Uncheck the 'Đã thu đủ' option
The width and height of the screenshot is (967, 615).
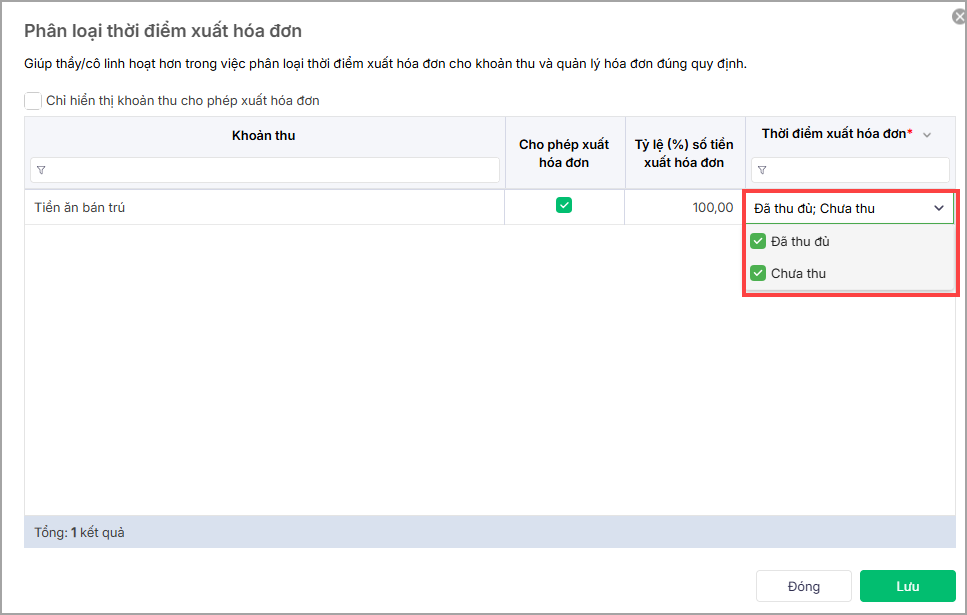758,241
